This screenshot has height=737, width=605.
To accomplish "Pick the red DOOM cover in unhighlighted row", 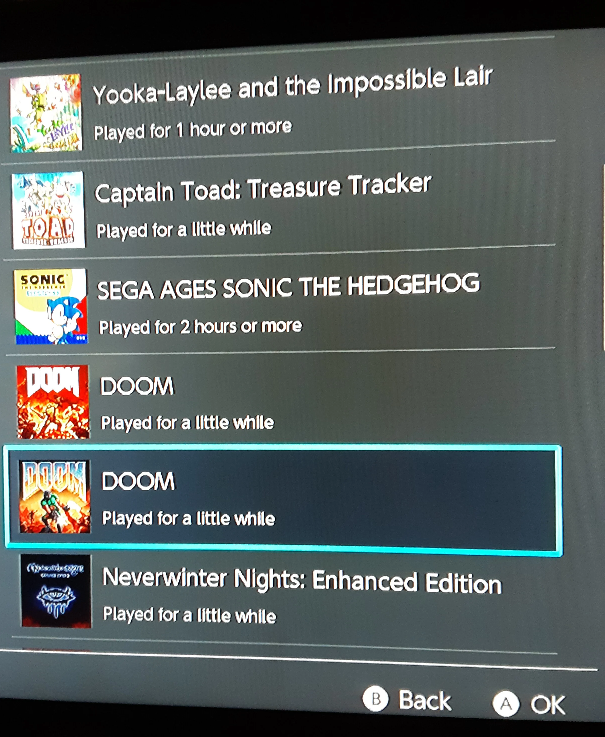I will coord(53,402).
